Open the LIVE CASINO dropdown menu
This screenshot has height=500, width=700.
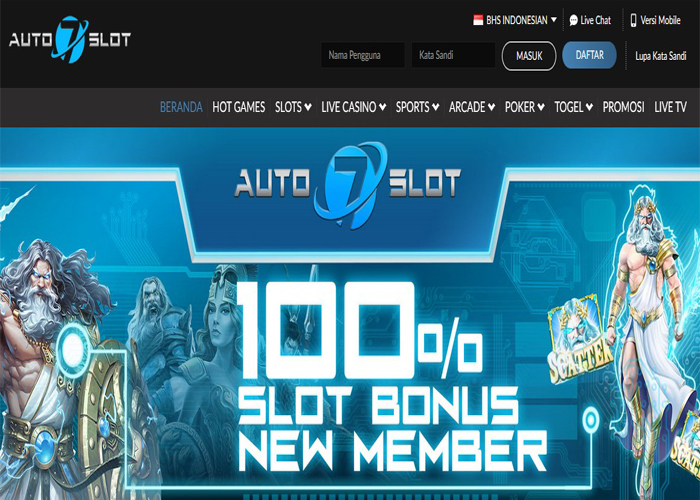(x=353, y=107)
